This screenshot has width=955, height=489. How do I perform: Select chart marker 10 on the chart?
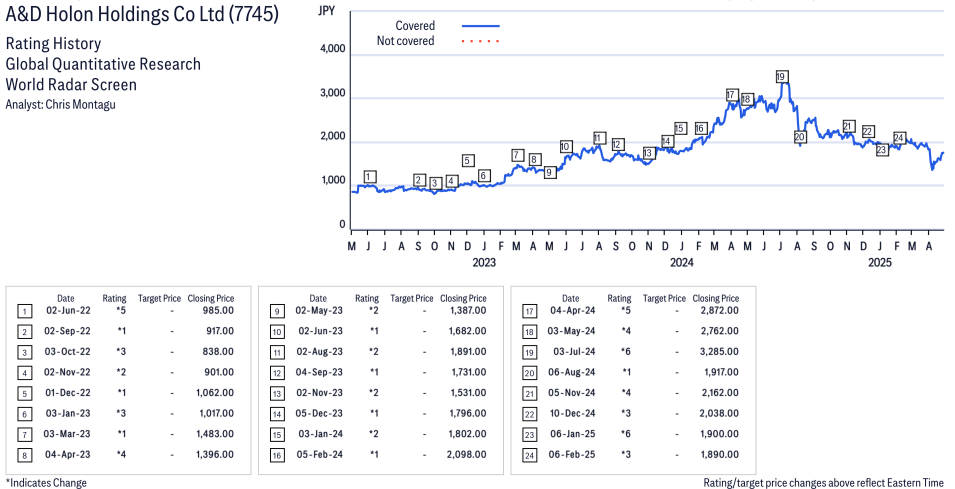point(565,146)
